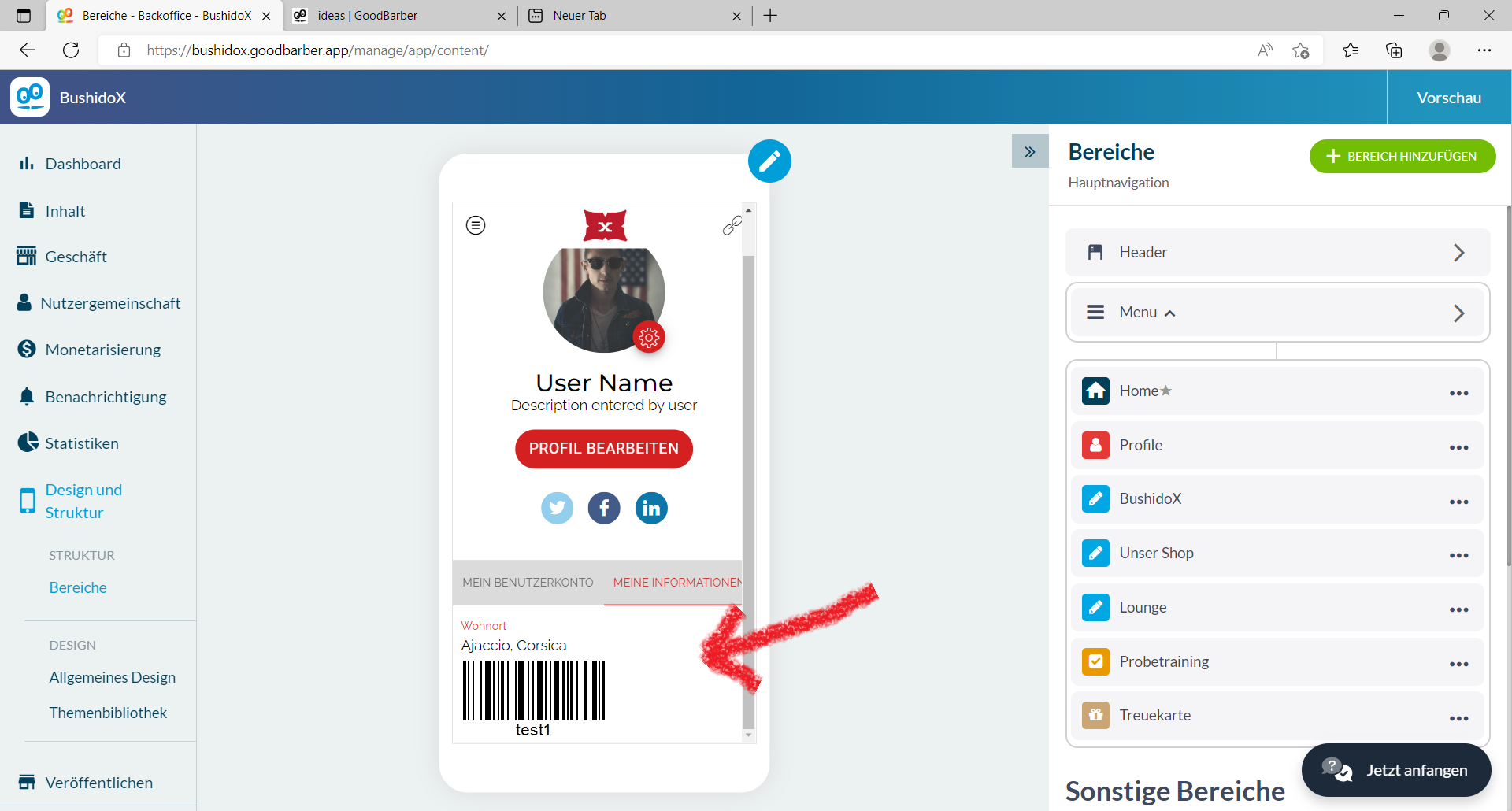Open browser settings three-dots menu
This screenshot has width=1512, height=811.
pos(1484,50)
